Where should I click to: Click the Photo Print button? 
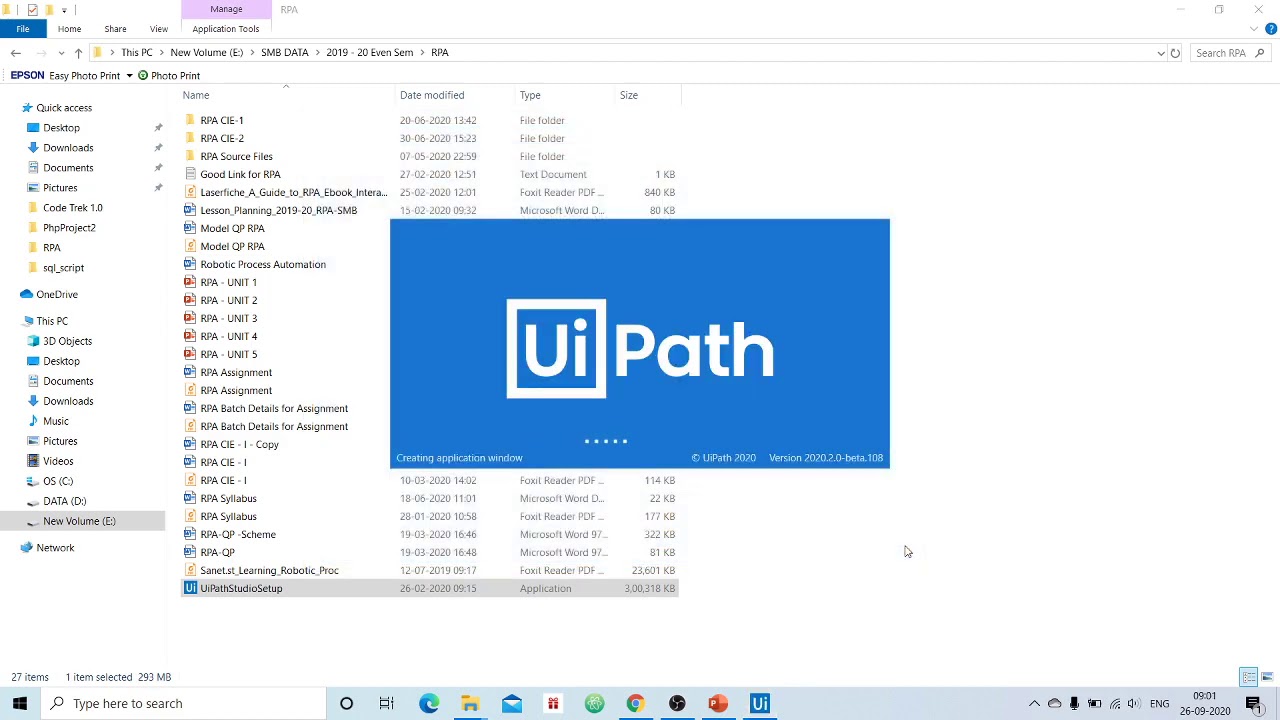pos(169,76)
